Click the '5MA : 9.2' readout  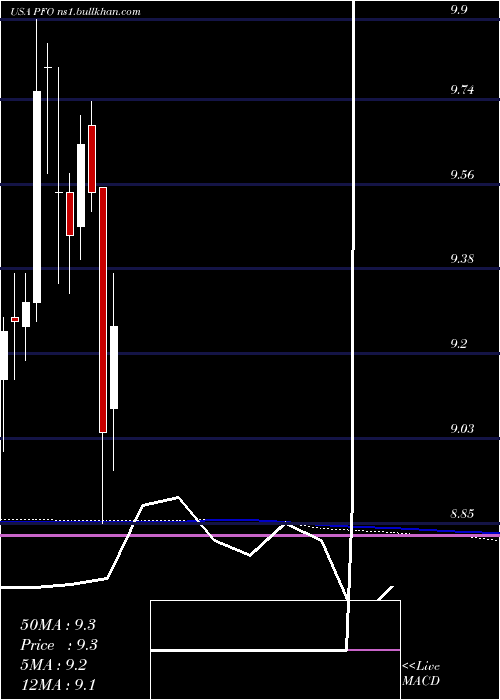click(54, 664)
